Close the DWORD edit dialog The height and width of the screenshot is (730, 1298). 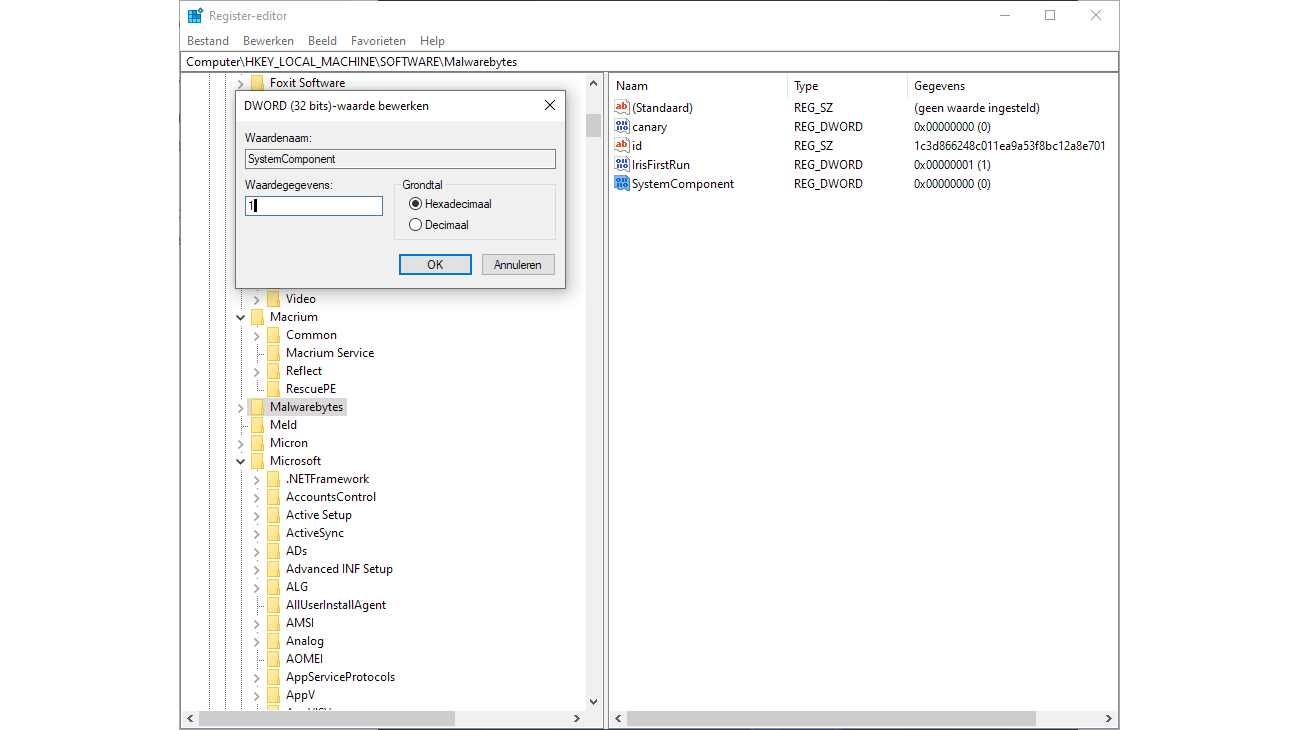tap(549, 106)
